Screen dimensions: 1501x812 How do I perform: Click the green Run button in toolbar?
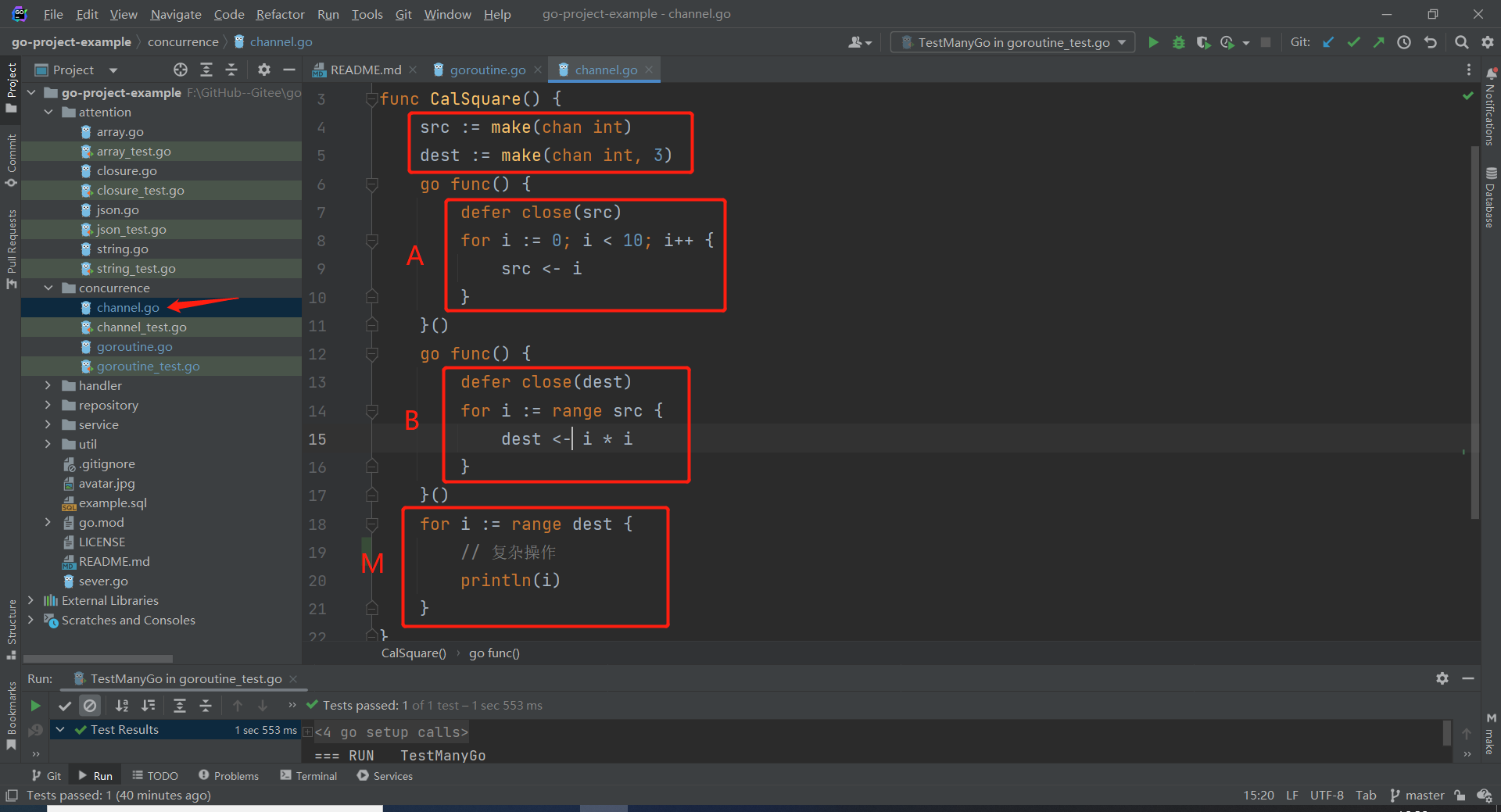1153,43
